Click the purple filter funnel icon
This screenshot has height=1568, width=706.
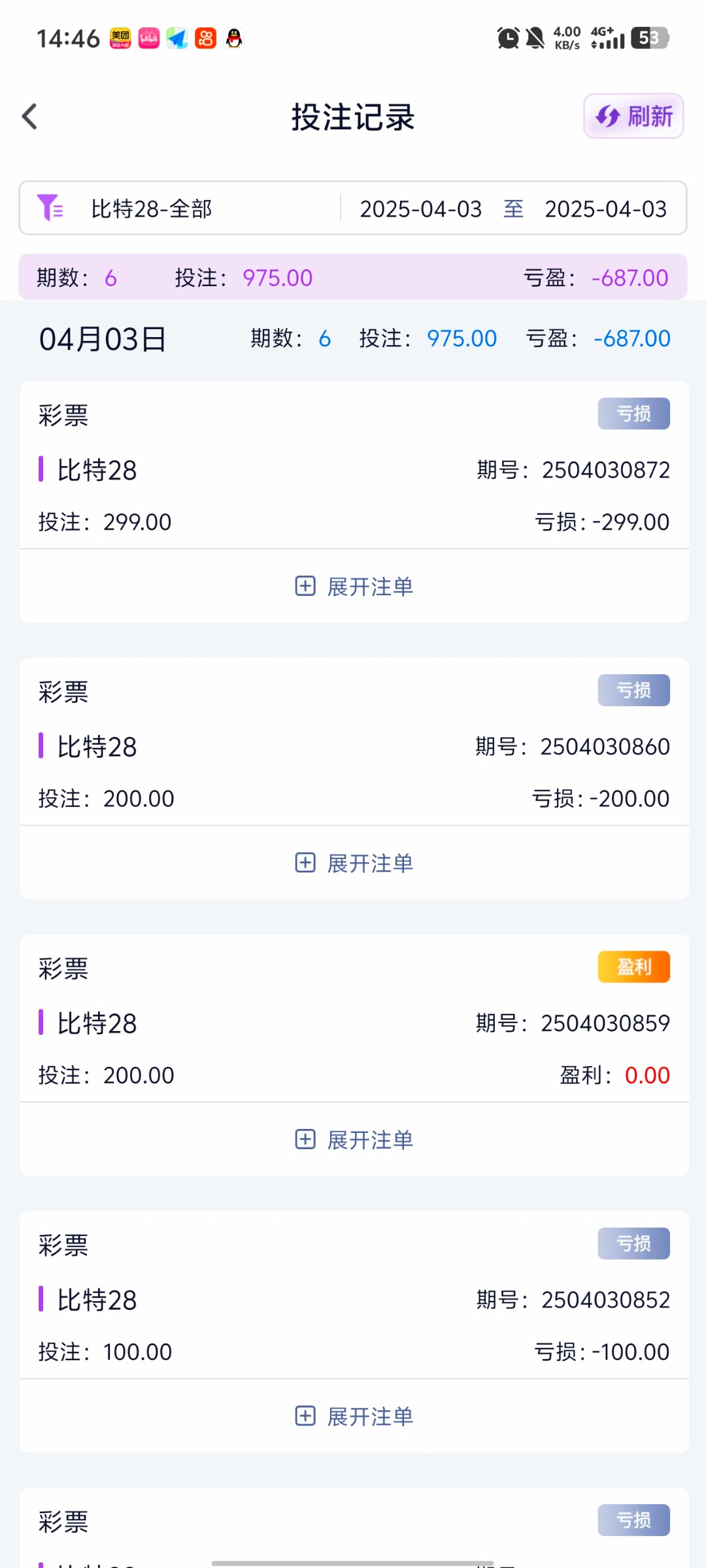[50, 208]
